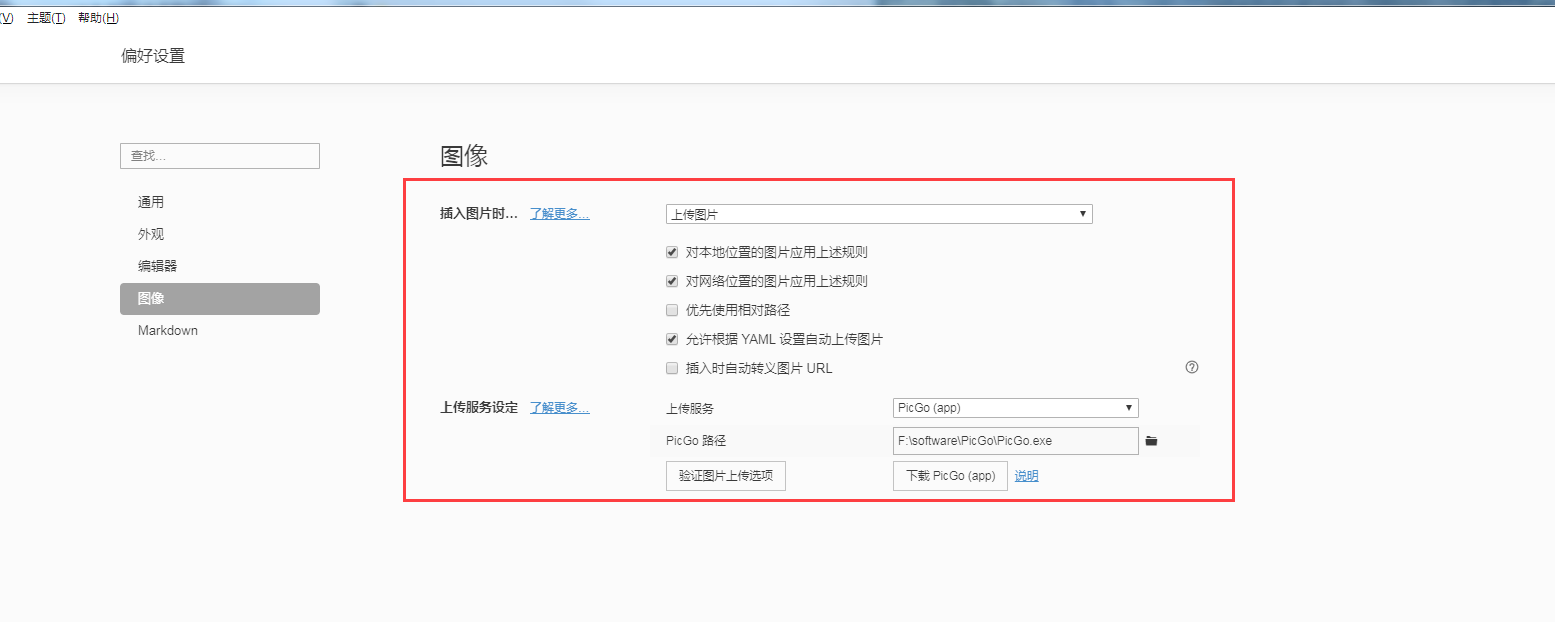Viewport: 1555px width, 622px height.
Task: Switch to 外观 settings section
Action: point(151,234)
